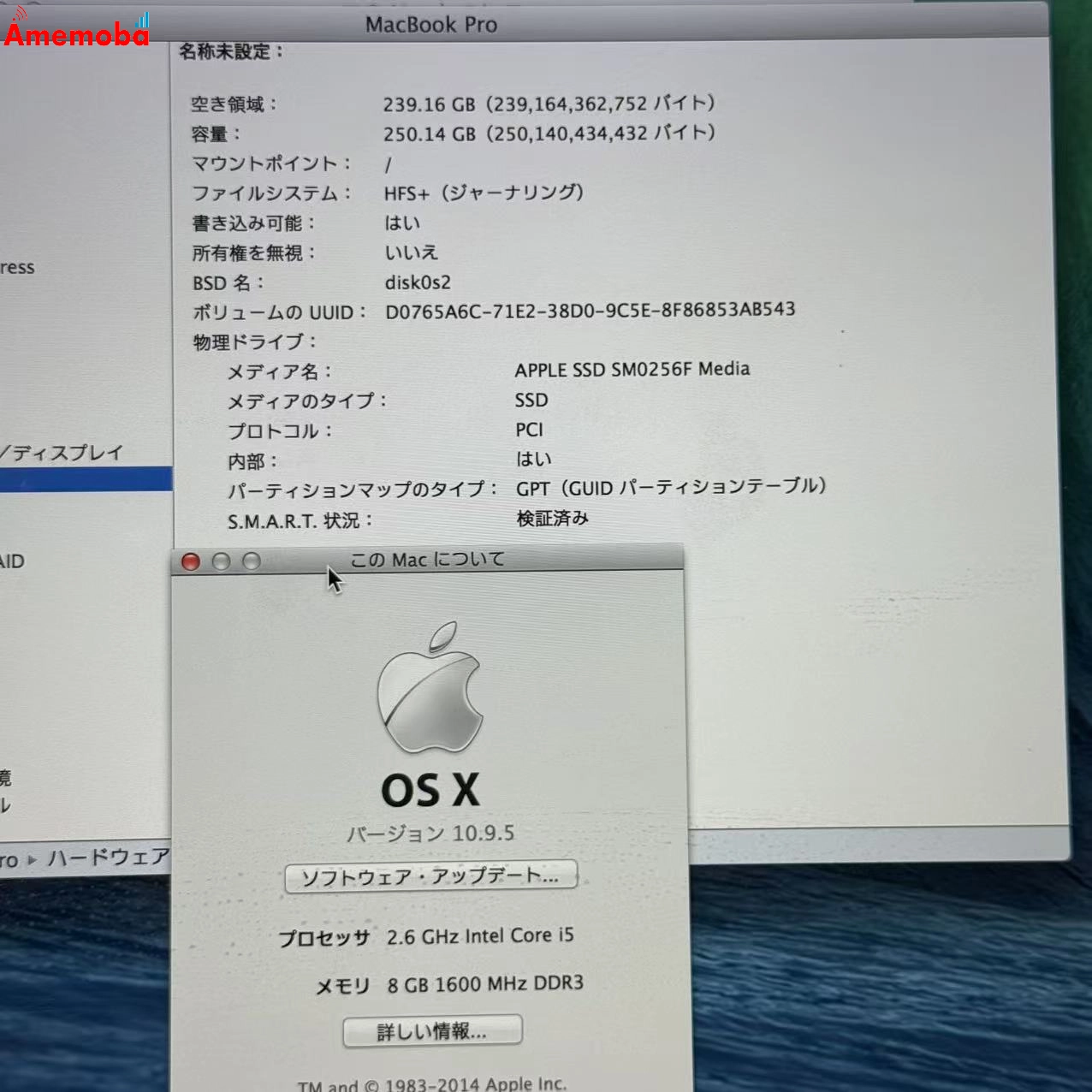Select the PCI protocol value

point(530,430)
